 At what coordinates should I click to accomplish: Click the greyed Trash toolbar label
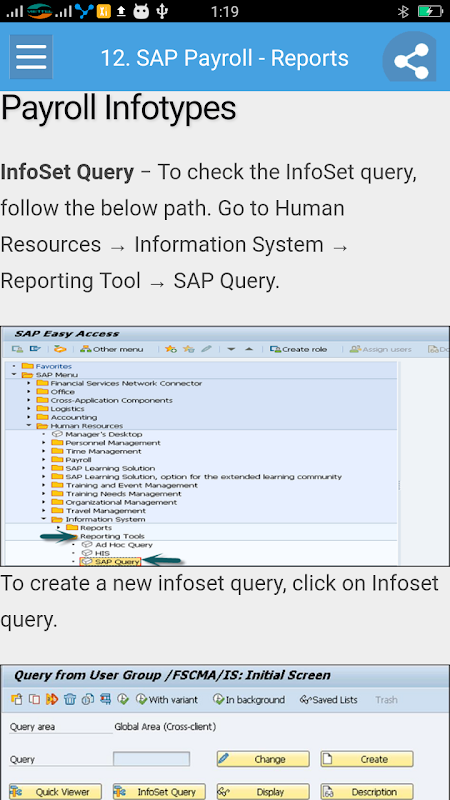click(x=386, y=699)
